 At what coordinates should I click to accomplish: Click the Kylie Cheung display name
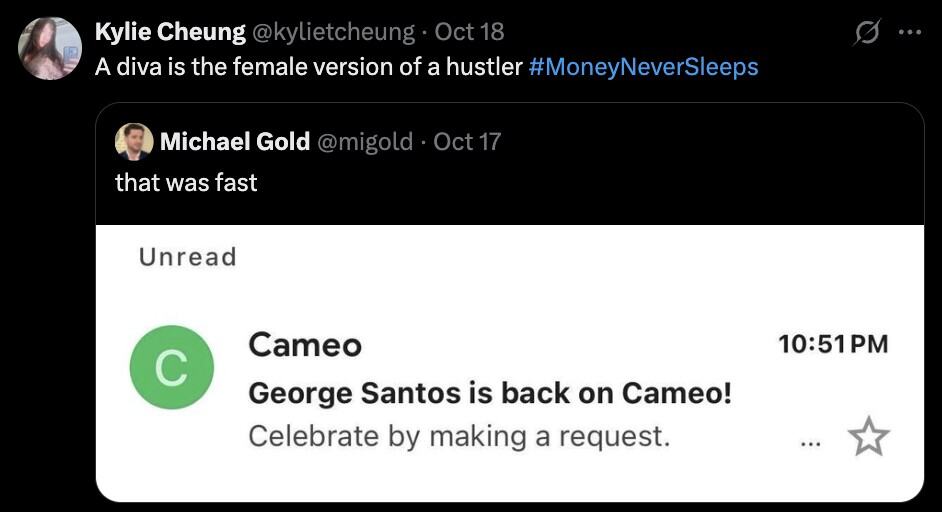pyautogui.click(x=170, y=32)
